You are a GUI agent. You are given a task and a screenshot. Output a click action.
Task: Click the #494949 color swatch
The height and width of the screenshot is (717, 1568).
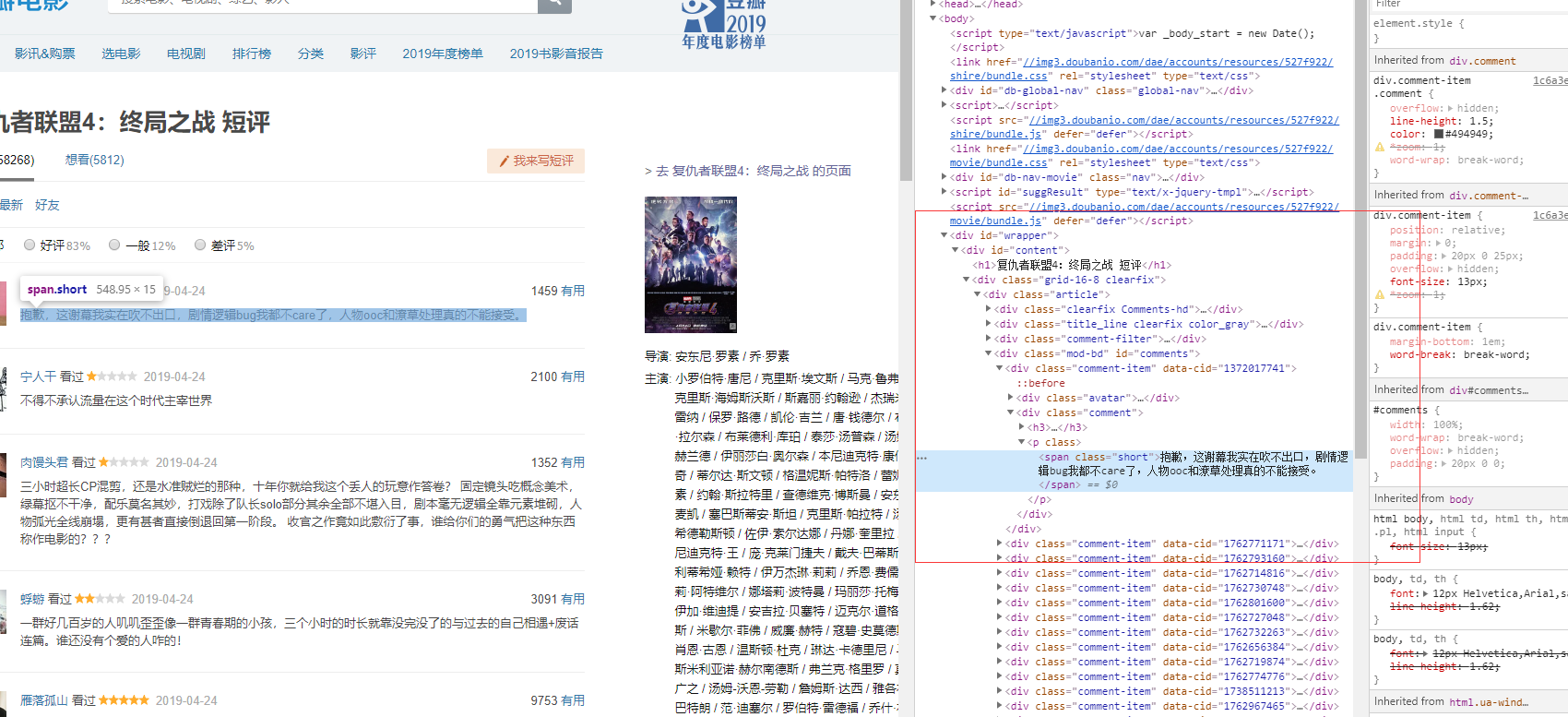[1439, 134]
